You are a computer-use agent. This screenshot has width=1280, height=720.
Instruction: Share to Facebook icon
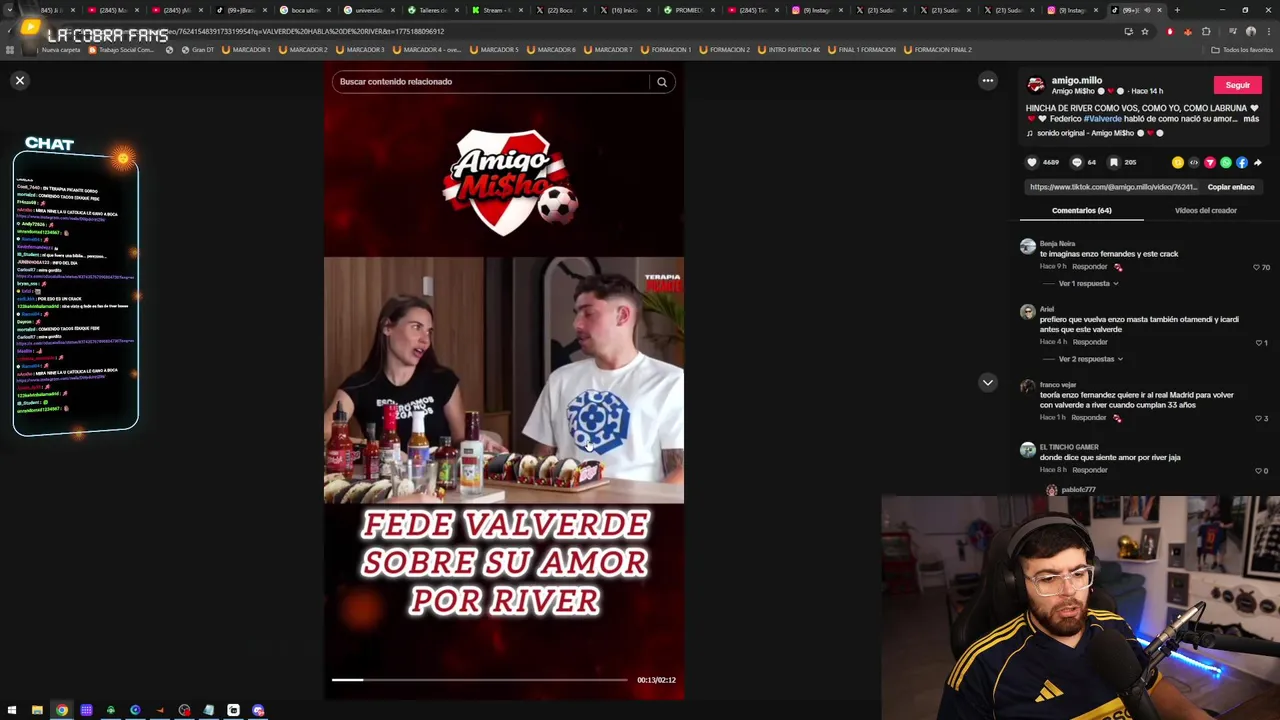(x=1241, y=162)
